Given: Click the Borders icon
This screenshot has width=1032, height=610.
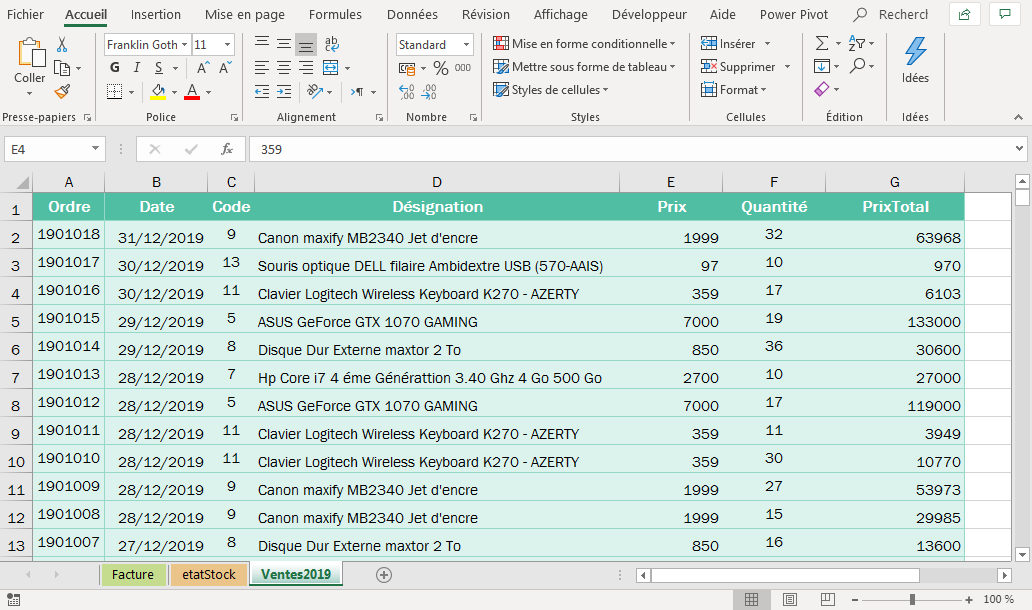Looking at the screenshot, I should pos(115,91).
